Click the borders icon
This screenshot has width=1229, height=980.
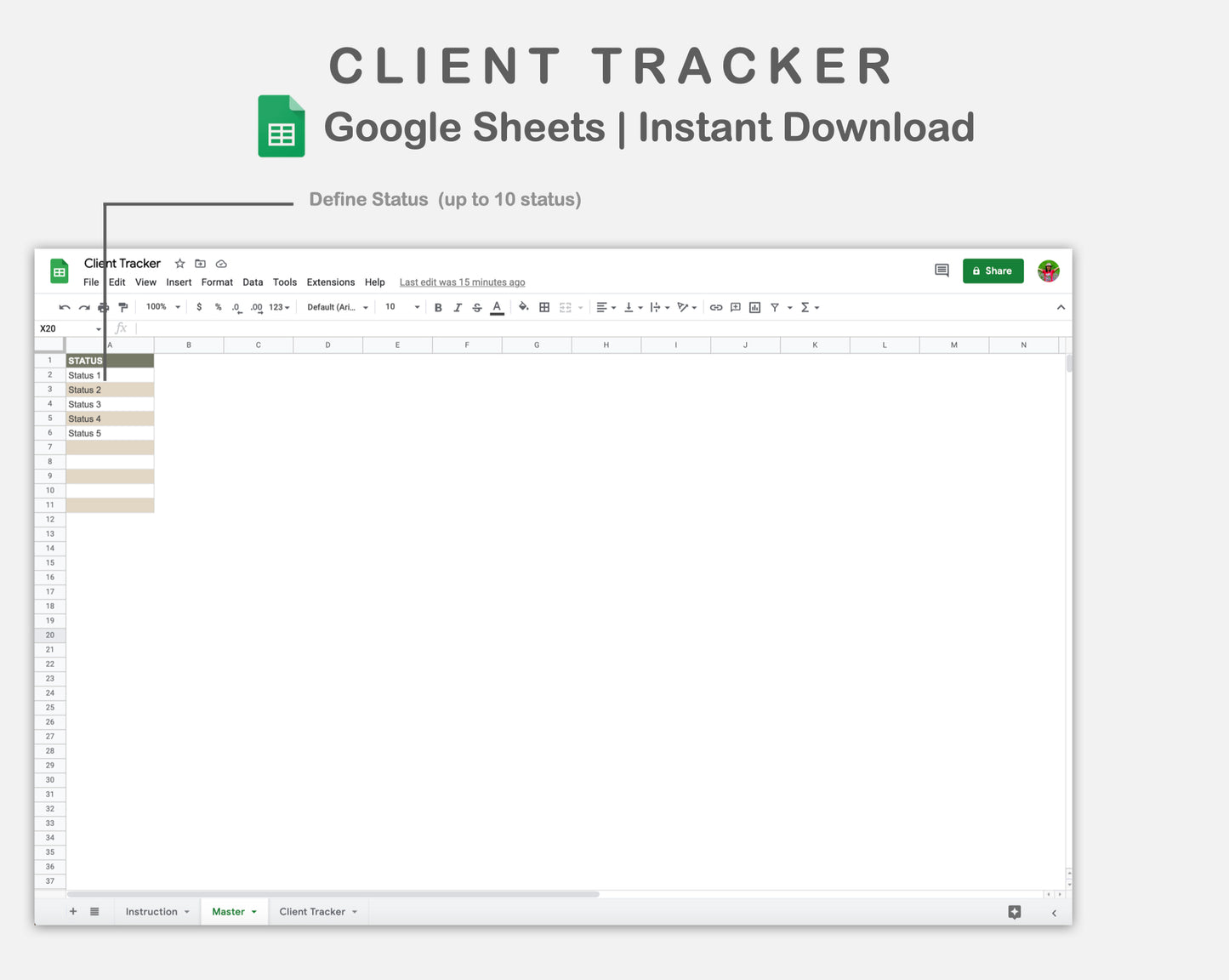click(543, 307)
